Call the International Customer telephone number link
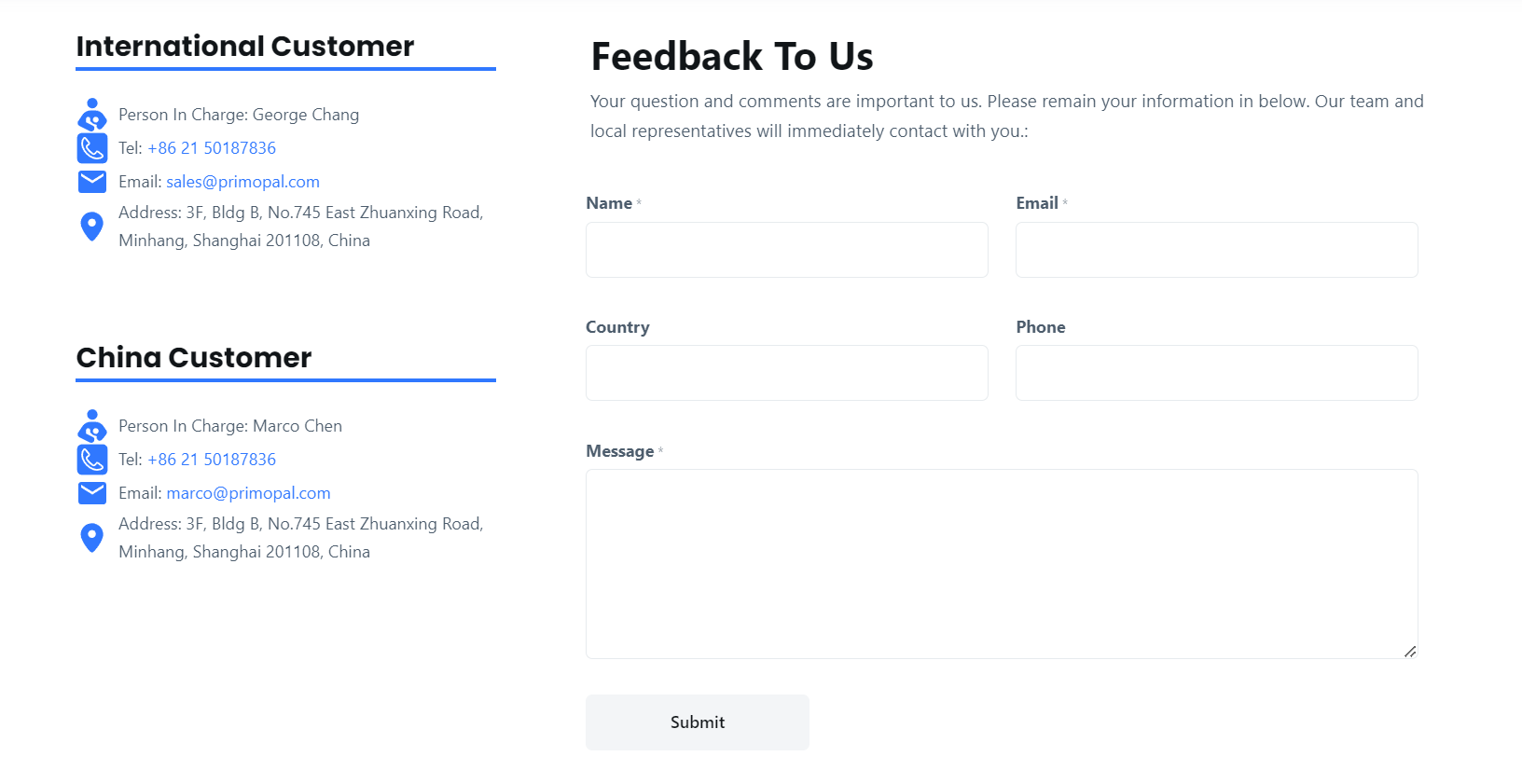The width and height of the screenshot is (1522, 784). point(212,148)
